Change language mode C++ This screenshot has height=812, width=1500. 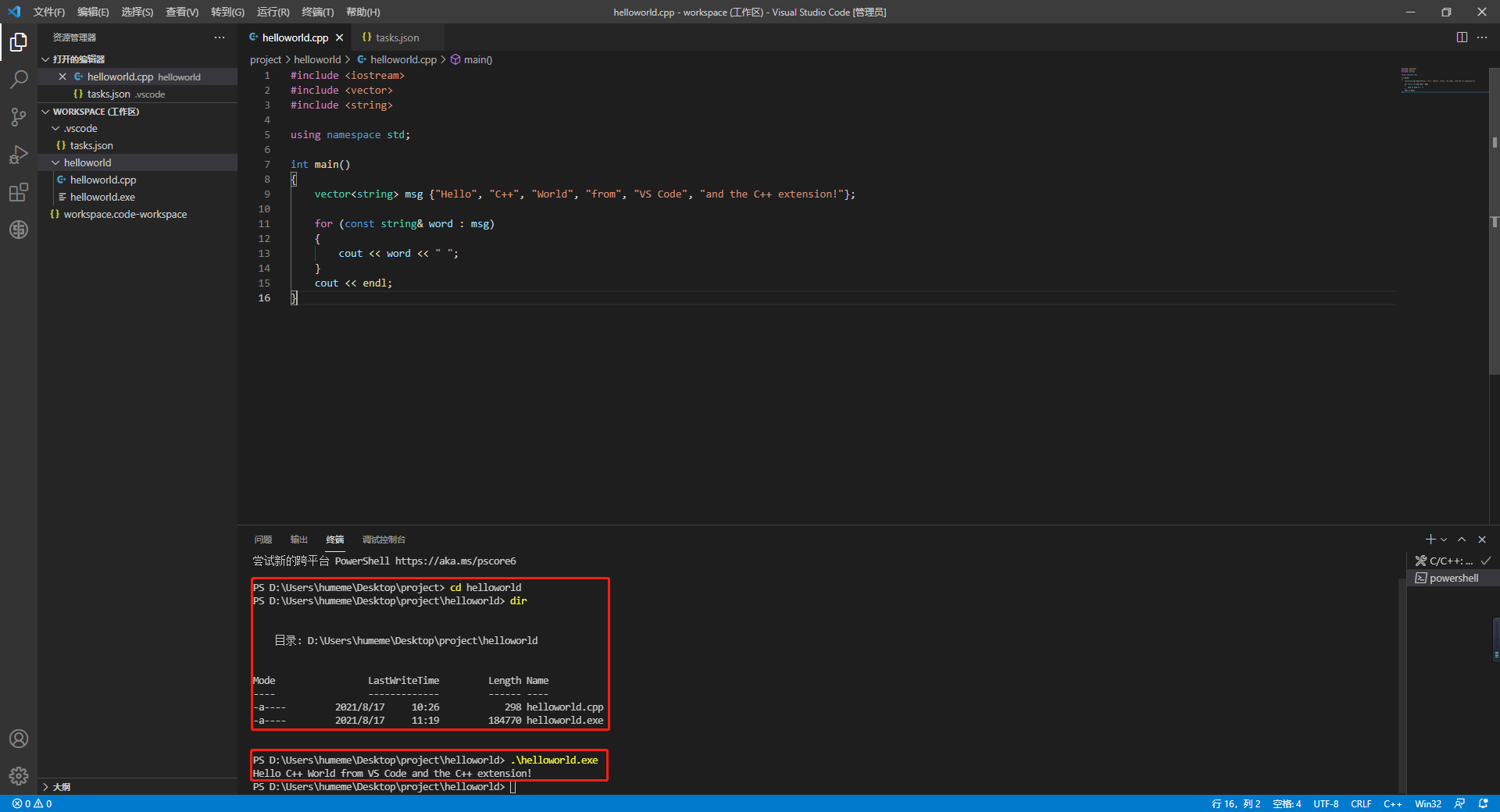tap(1392, 803)
